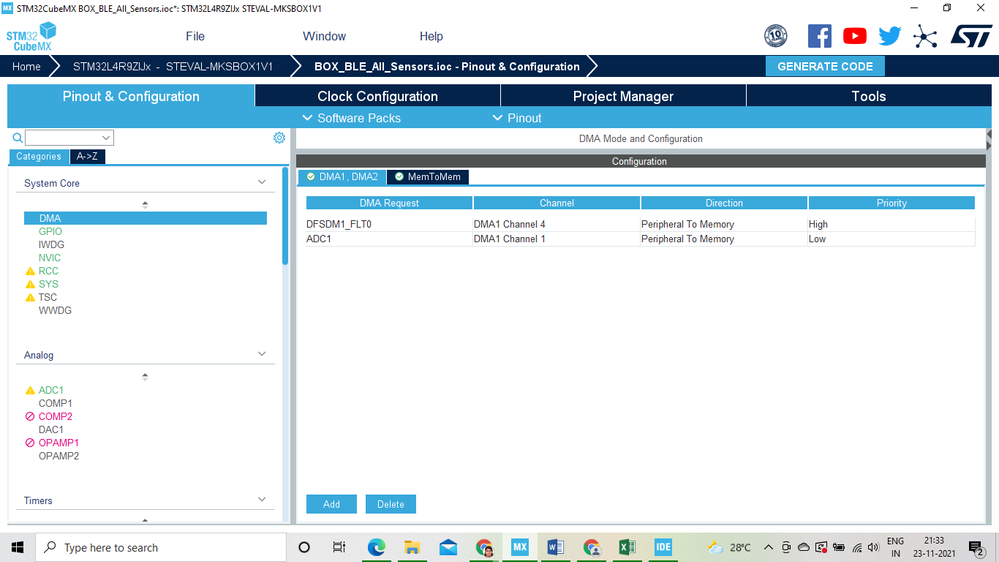Click the sort arrow under Analog

pyautogui.click(x=145, y=377)
